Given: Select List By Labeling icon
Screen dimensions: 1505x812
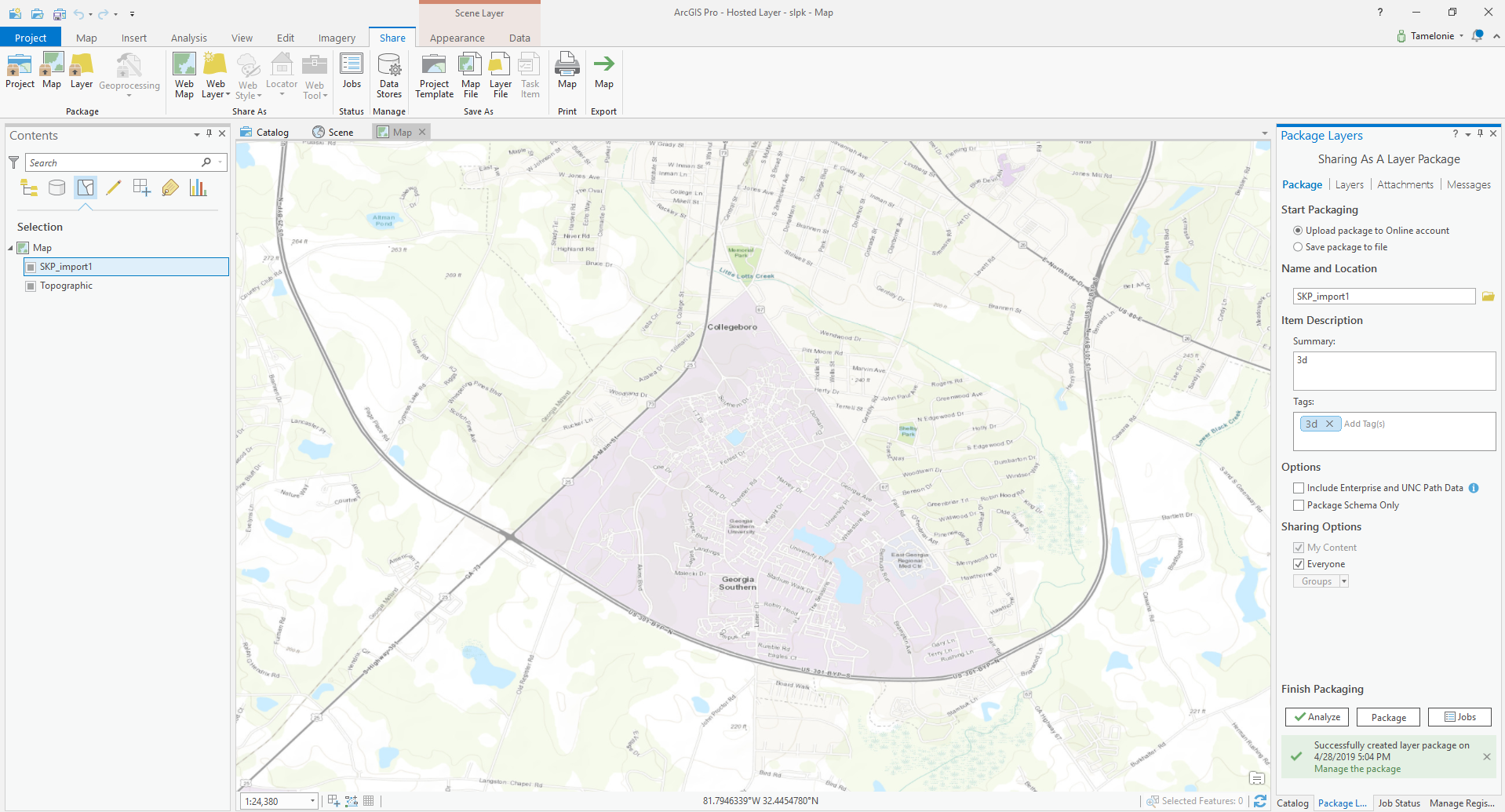Looking at the screenshot, I should click(170, 188).
